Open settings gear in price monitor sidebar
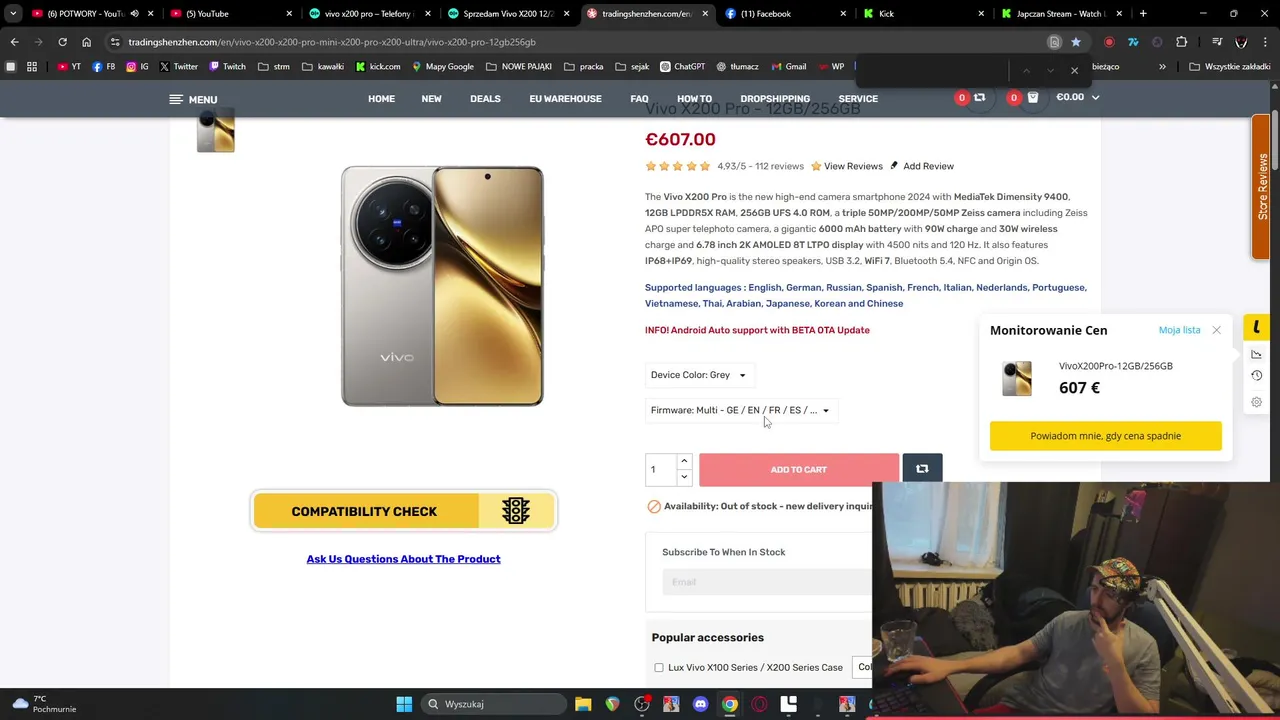This screenshot has width=1280, height=720. tap(1256, 402)
